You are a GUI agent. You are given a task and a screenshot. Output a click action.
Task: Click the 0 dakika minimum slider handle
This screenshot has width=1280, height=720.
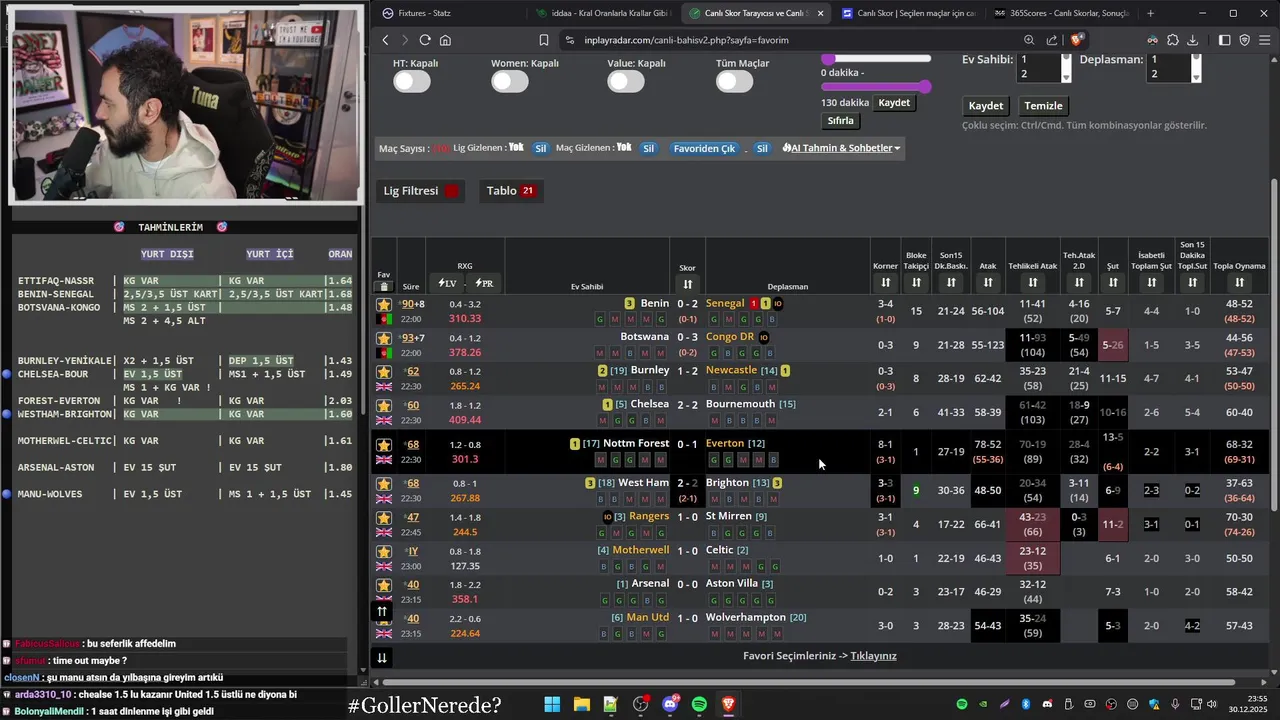[828, 59]
